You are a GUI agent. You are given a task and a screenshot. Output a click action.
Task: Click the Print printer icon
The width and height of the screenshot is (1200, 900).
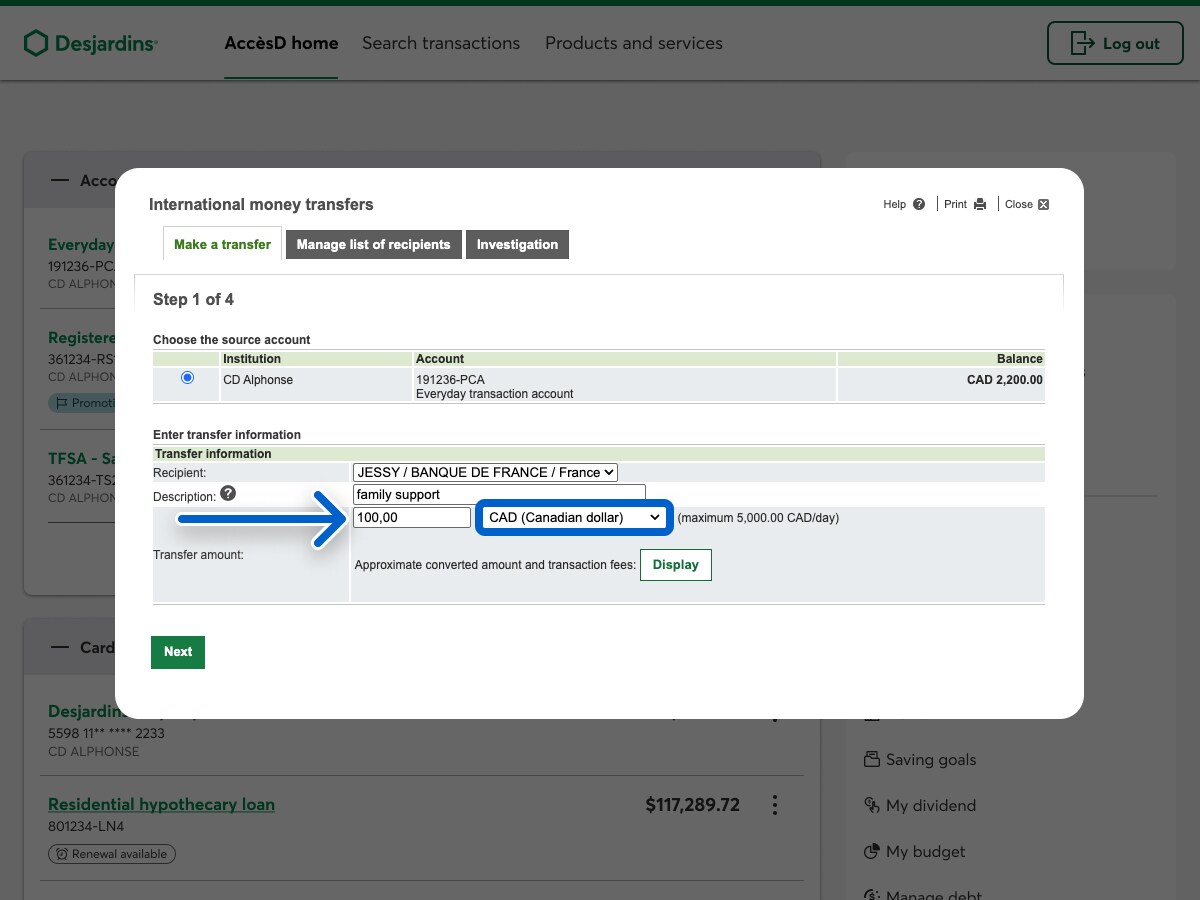tap(980, 204)
